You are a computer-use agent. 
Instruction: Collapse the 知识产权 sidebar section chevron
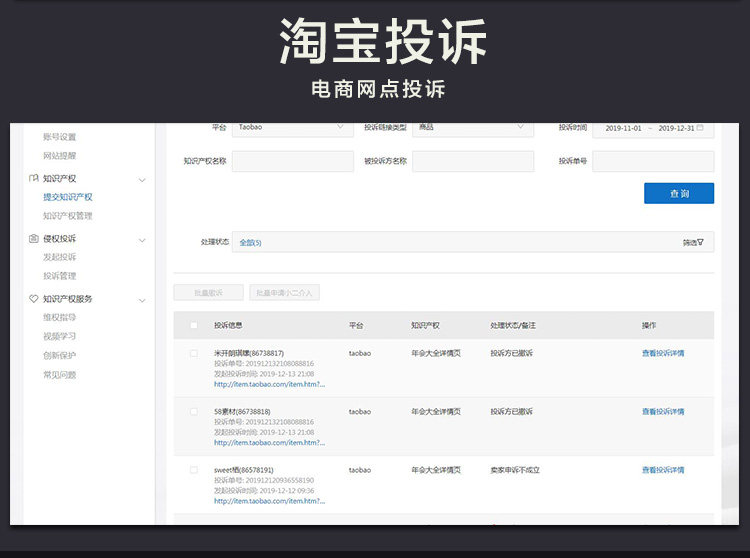[142, 180]
